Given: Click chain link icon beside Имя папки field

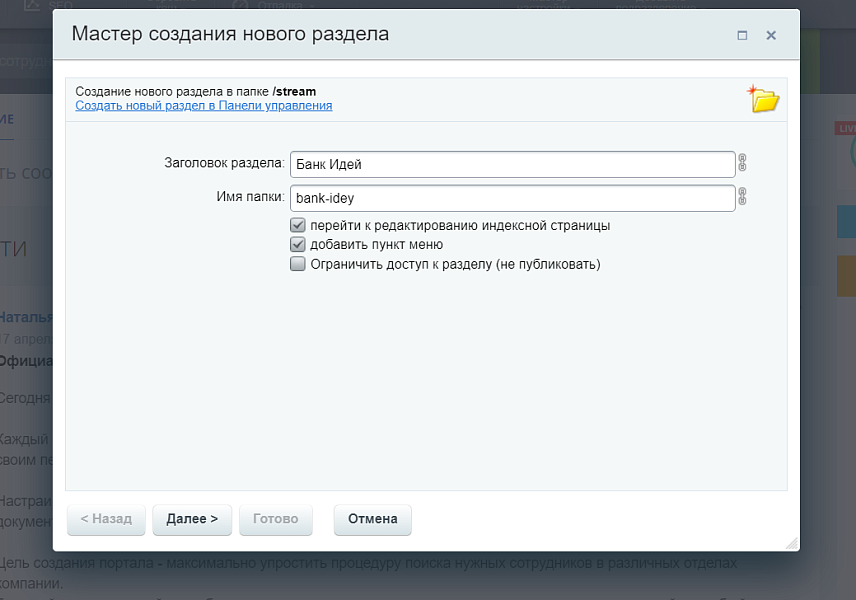Looking at the screenshot, I should [x=743, y=197].
